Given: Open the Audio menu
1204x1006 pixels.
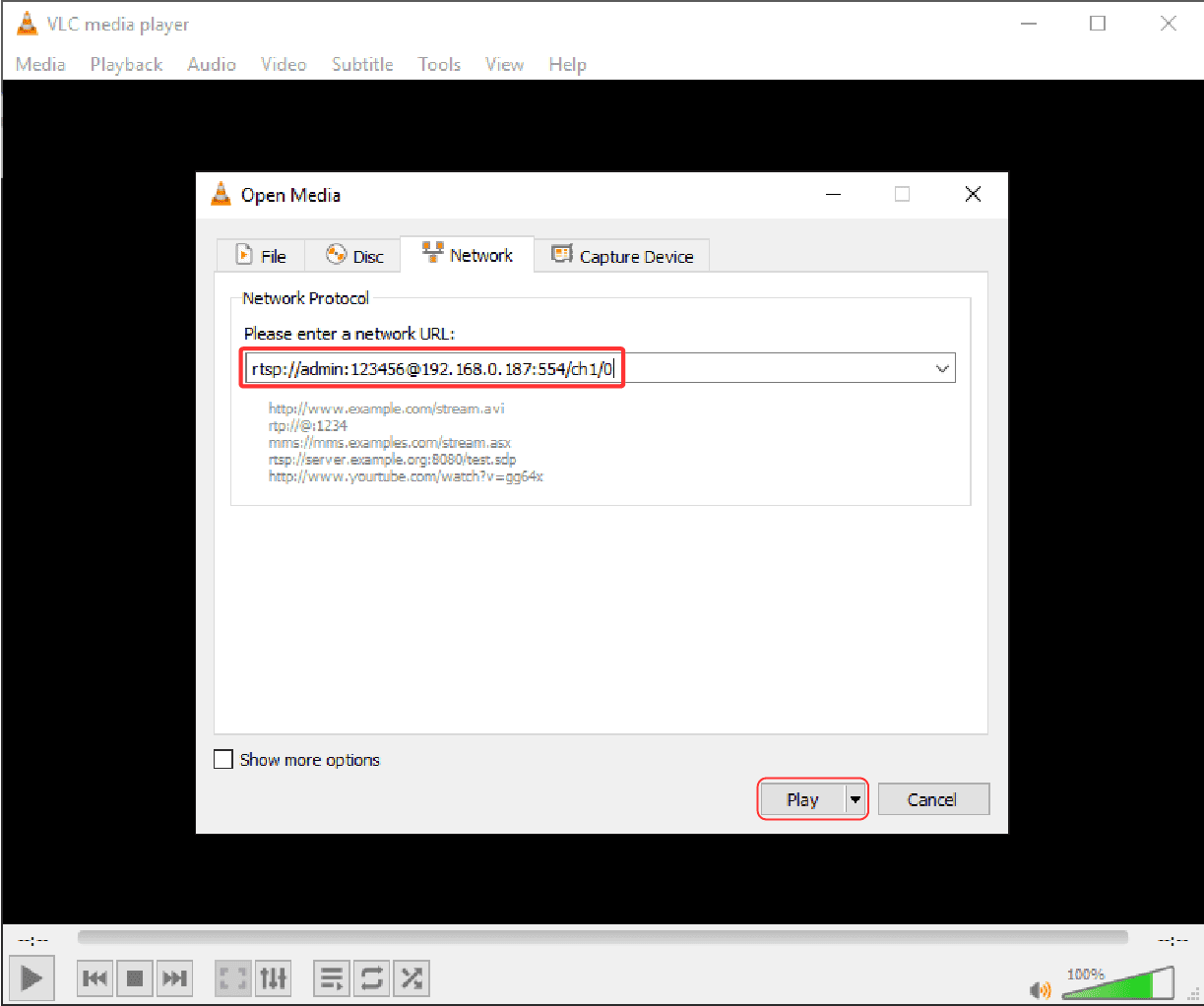Looking at the screenshot, I should (212, 64).
